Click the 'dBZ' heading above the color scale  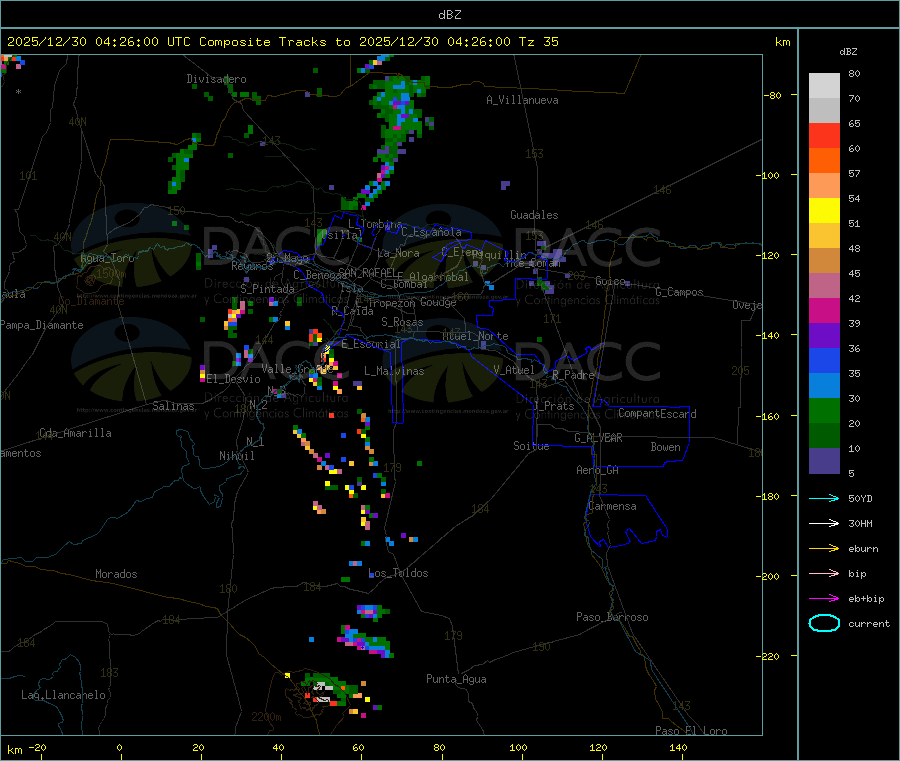[848, 52]
